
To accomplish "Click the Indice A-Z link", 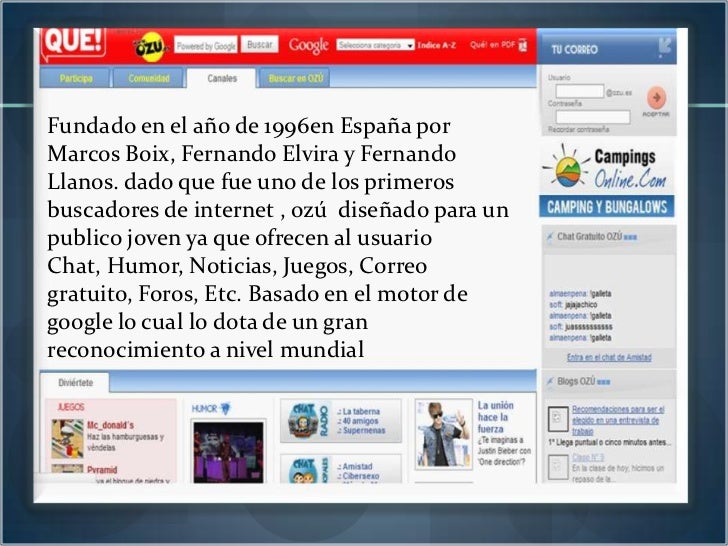I will click(x=436, y=45).
